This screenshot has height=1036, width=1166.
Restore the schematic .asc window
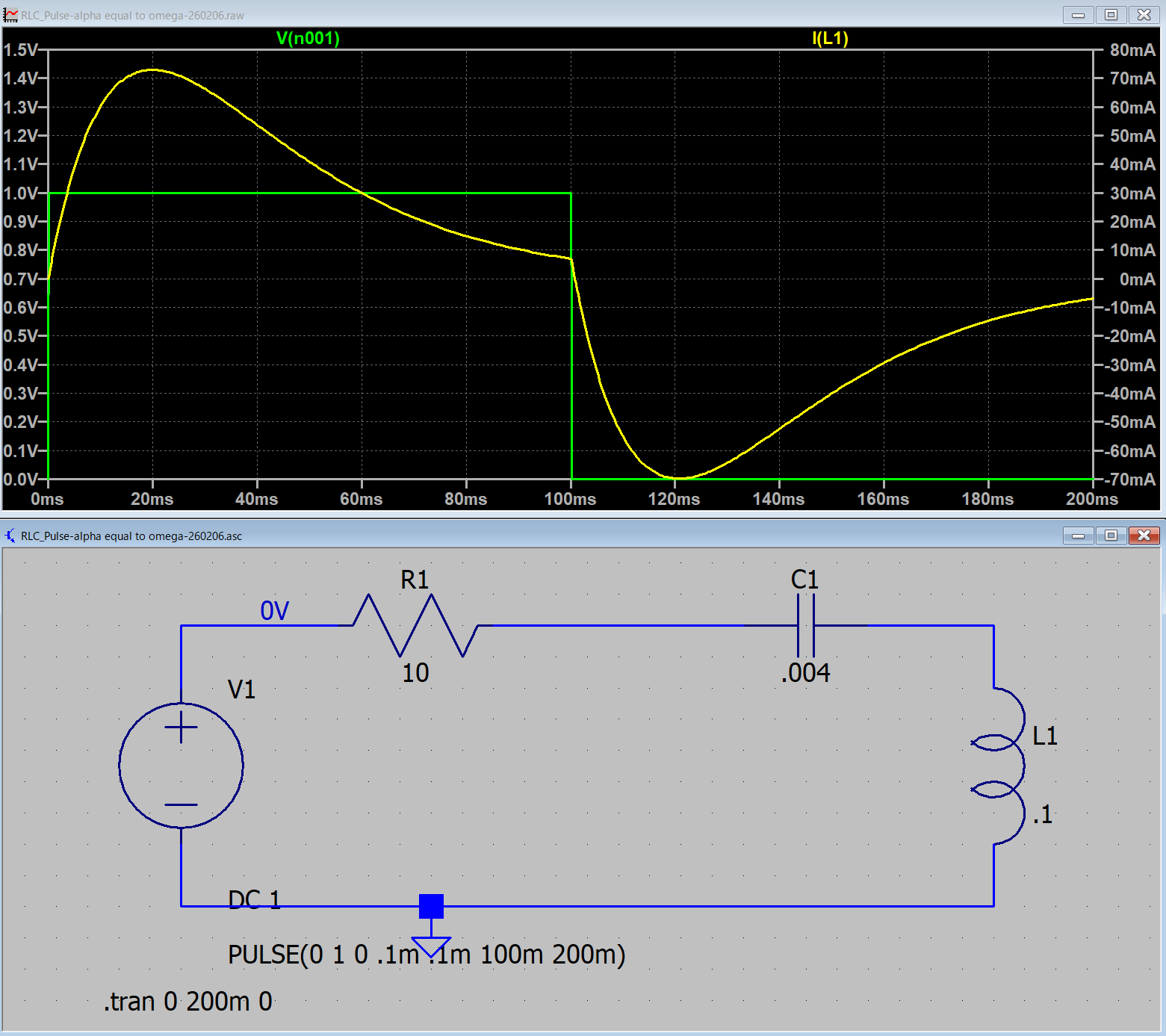(1111, 536)
